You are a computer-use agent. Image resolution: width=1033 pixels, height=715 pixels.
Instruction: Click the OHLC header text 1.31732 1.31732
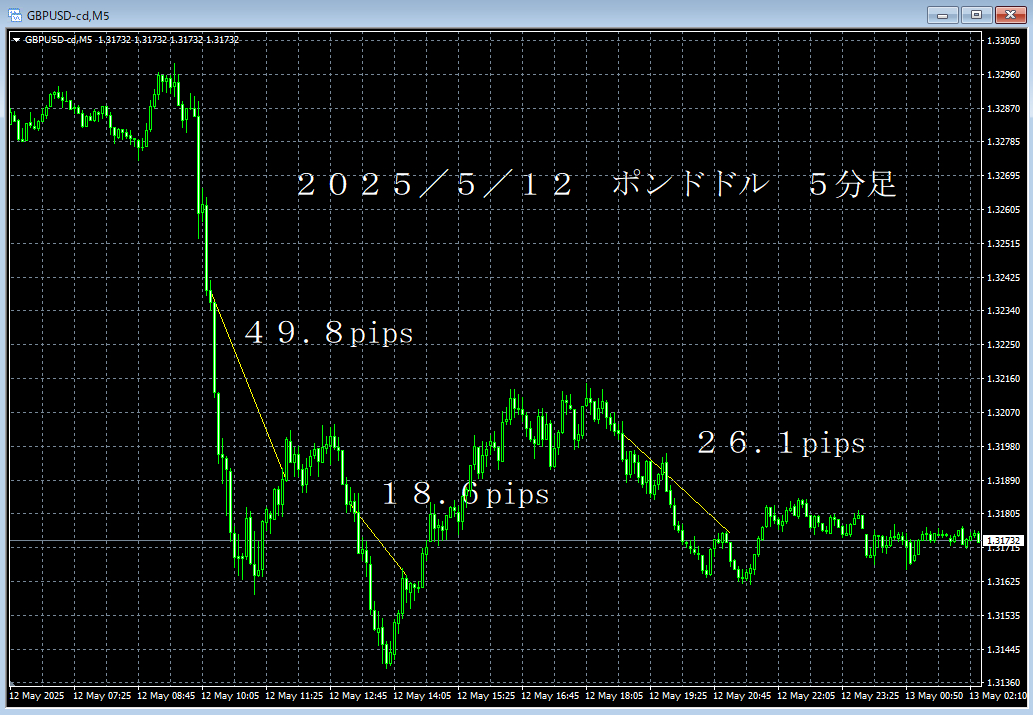[169, 40]
